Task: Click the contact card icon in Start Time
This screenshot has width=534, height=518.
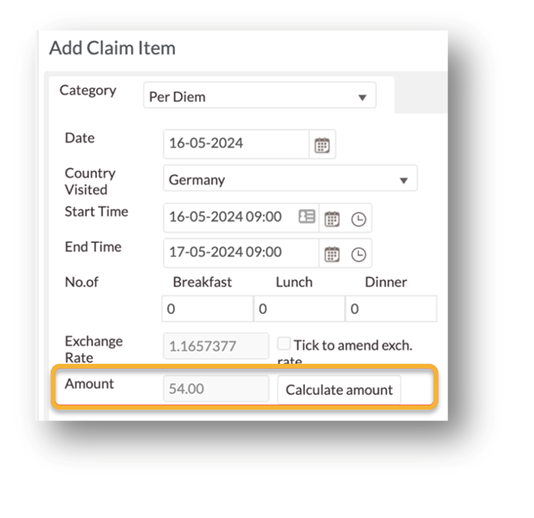Action: pos(307,217)
